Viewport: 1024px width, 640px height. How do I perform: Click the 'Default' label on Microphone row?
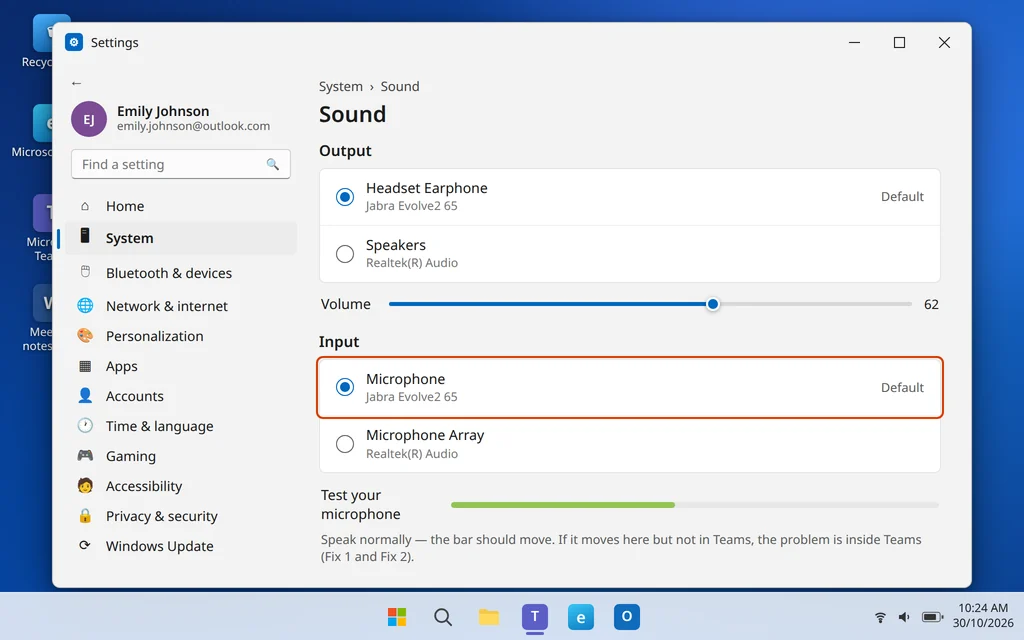coord(902,387)
